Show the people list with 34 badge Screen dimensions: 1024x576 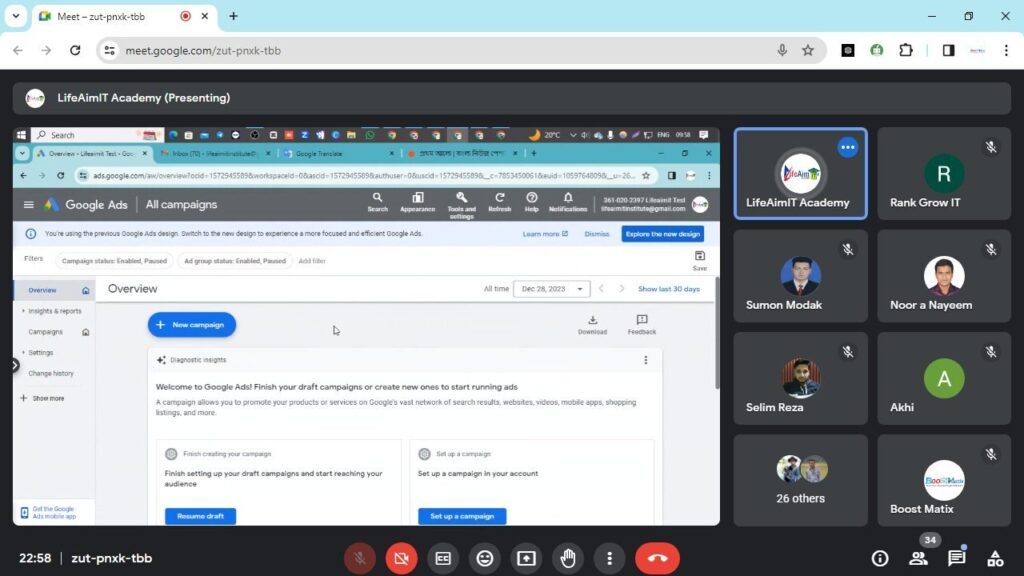[x=918, y=558]
